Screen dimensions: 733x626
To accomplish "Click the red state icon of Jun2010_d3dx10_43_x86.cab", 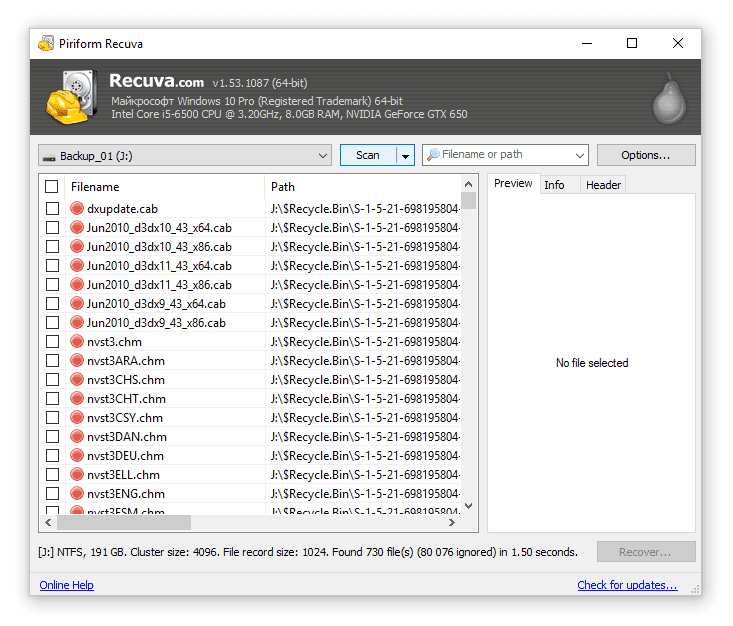I will 77,246.
